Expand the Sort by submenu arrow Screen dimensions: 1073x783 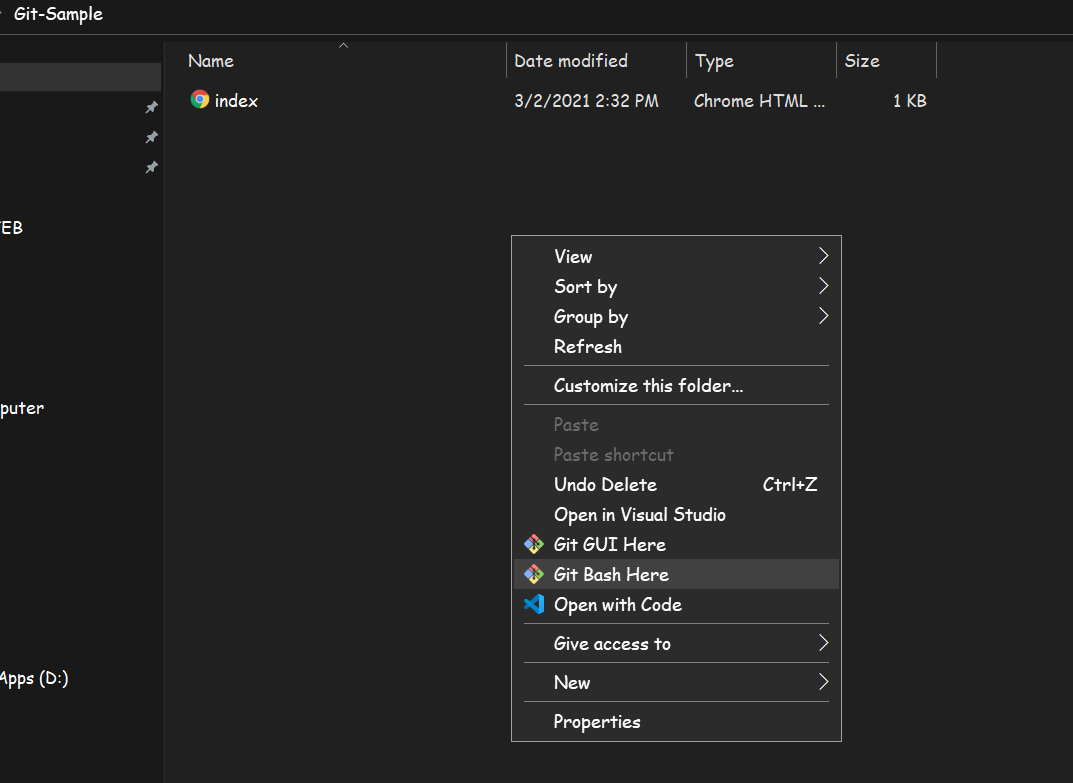click(823, 285)
